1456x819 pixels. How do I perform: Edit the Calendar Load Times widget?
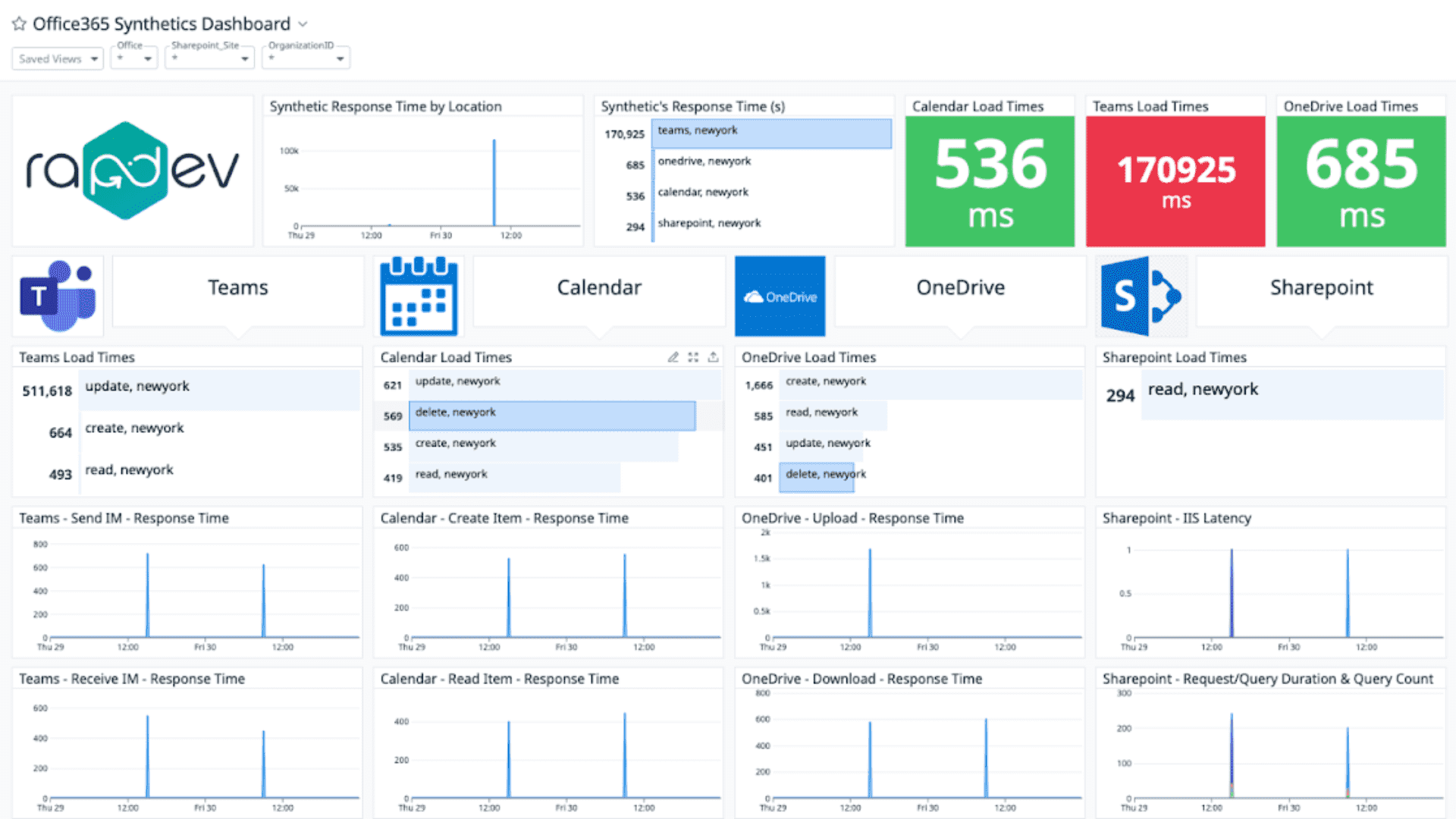tap(673, 356)
